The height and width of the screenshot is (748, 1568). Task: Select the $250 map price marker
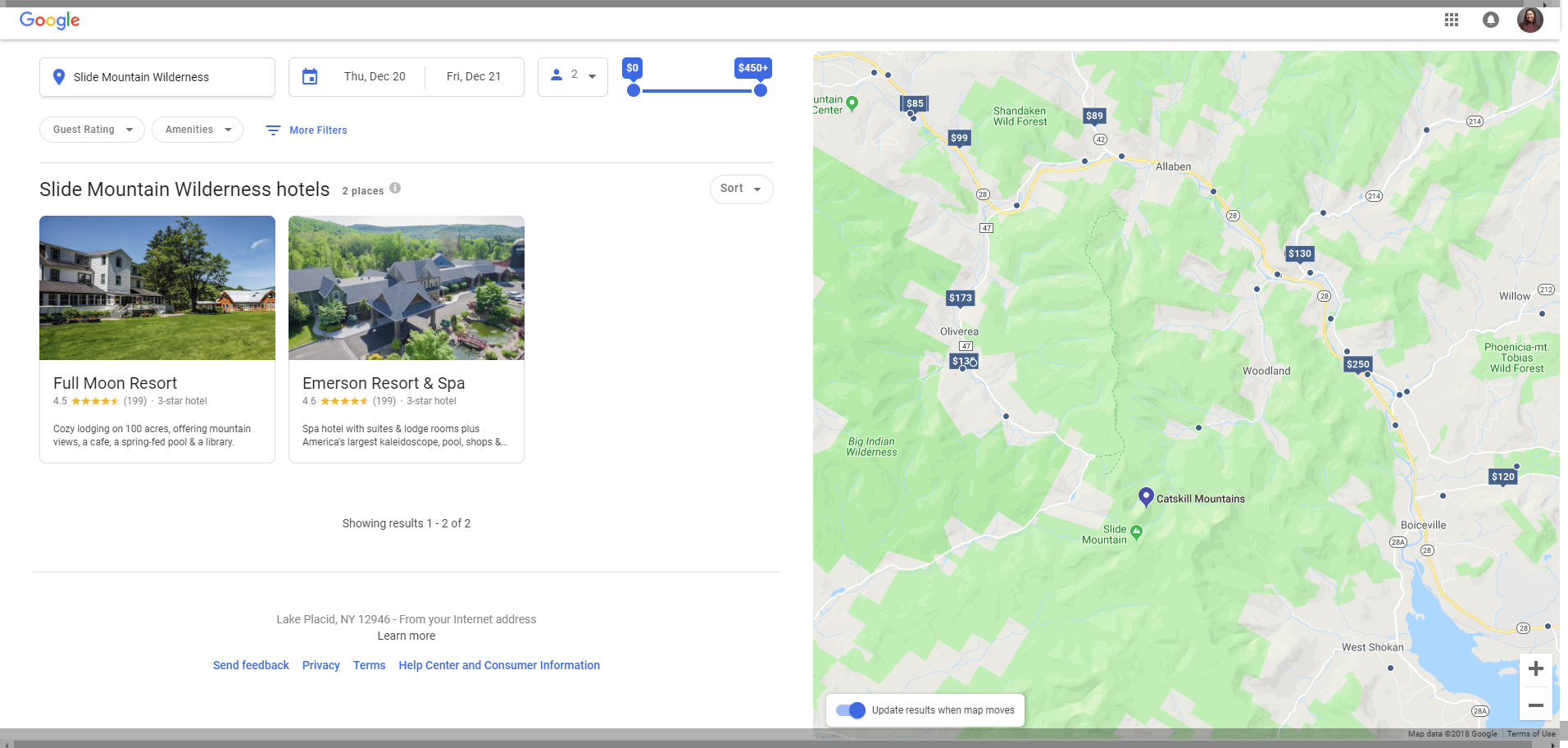[1358, 364]
